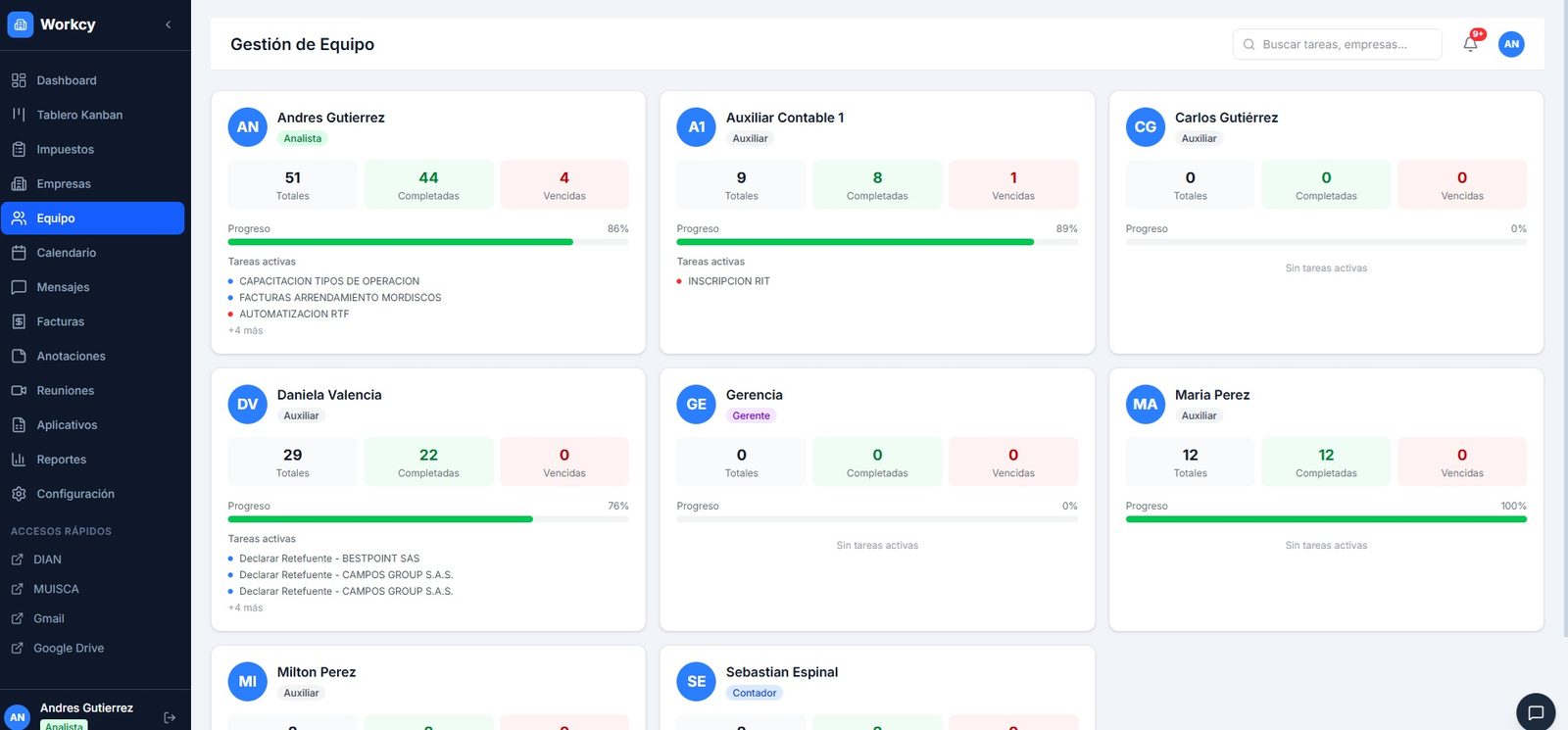This screenshot has height=730, width=1568.
Task: Show more tasks for Daniela Valencia
Action: 246,608
